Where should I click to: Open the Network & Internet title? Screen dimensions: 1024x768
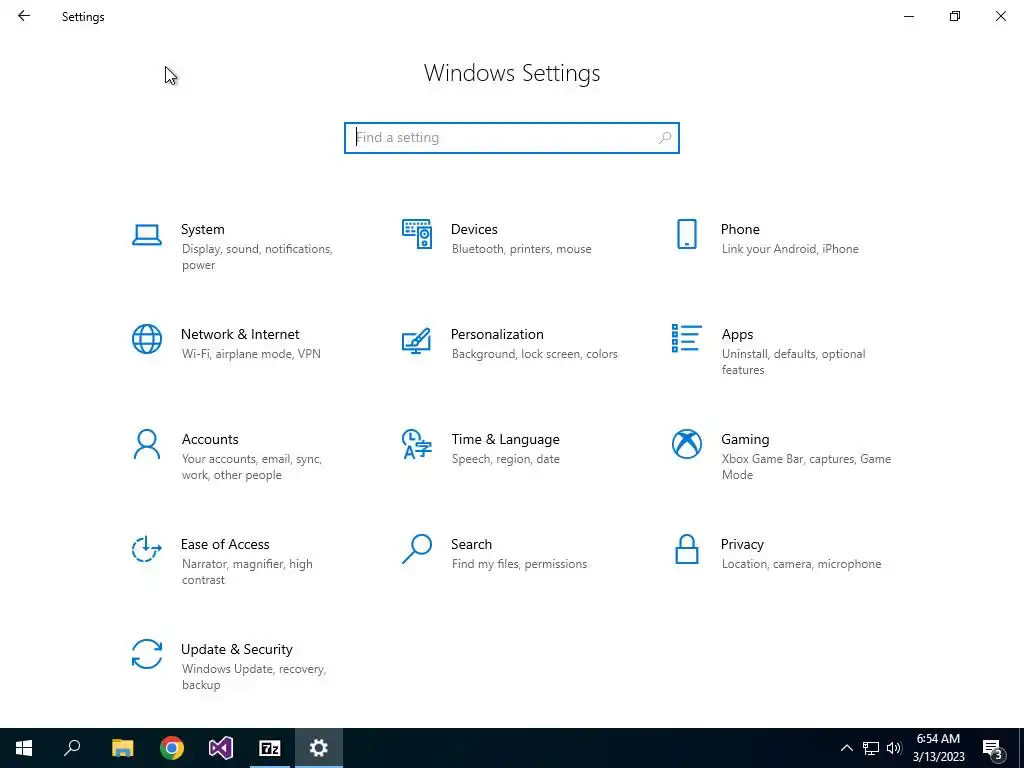(x=240, y=334)
